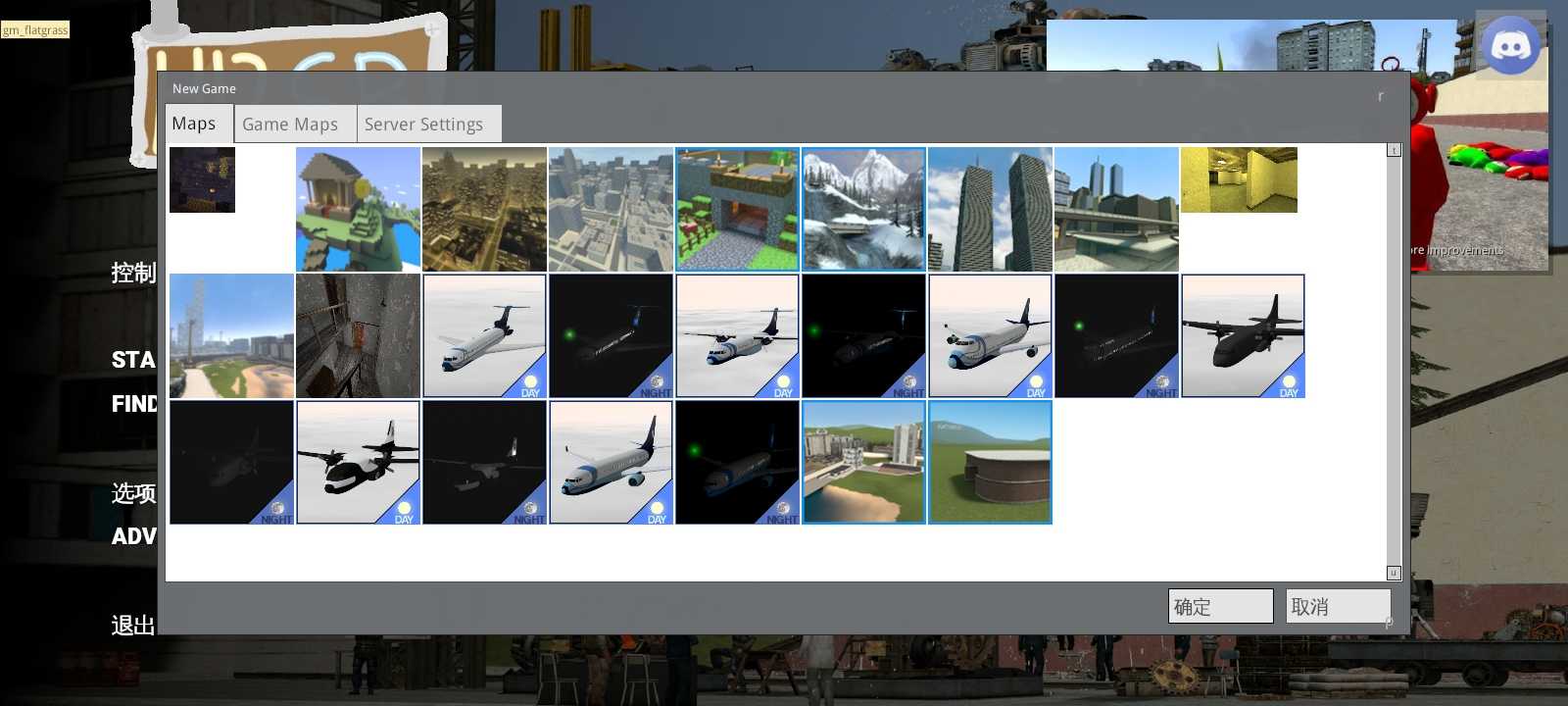Click the scrollbar up arrow in map list
This screenshot has height=706, width=1568.
[x=1394, y=150]
